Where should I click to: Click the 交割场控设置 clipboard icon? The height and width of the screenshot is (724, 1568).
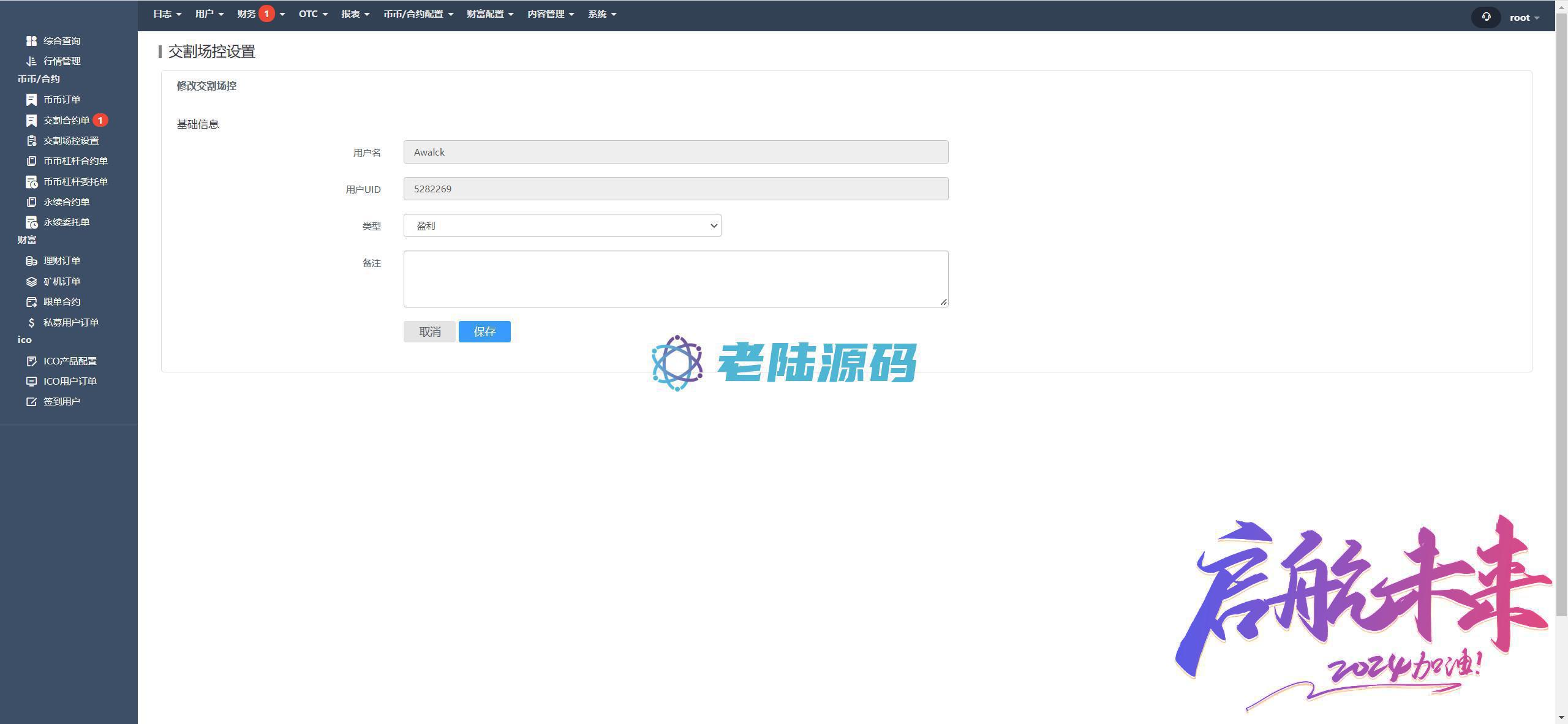[31, 140]
